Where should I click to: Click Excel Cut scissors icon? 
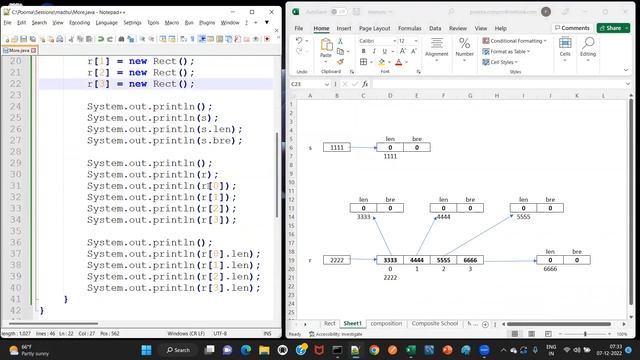click(x=340, y=41)
